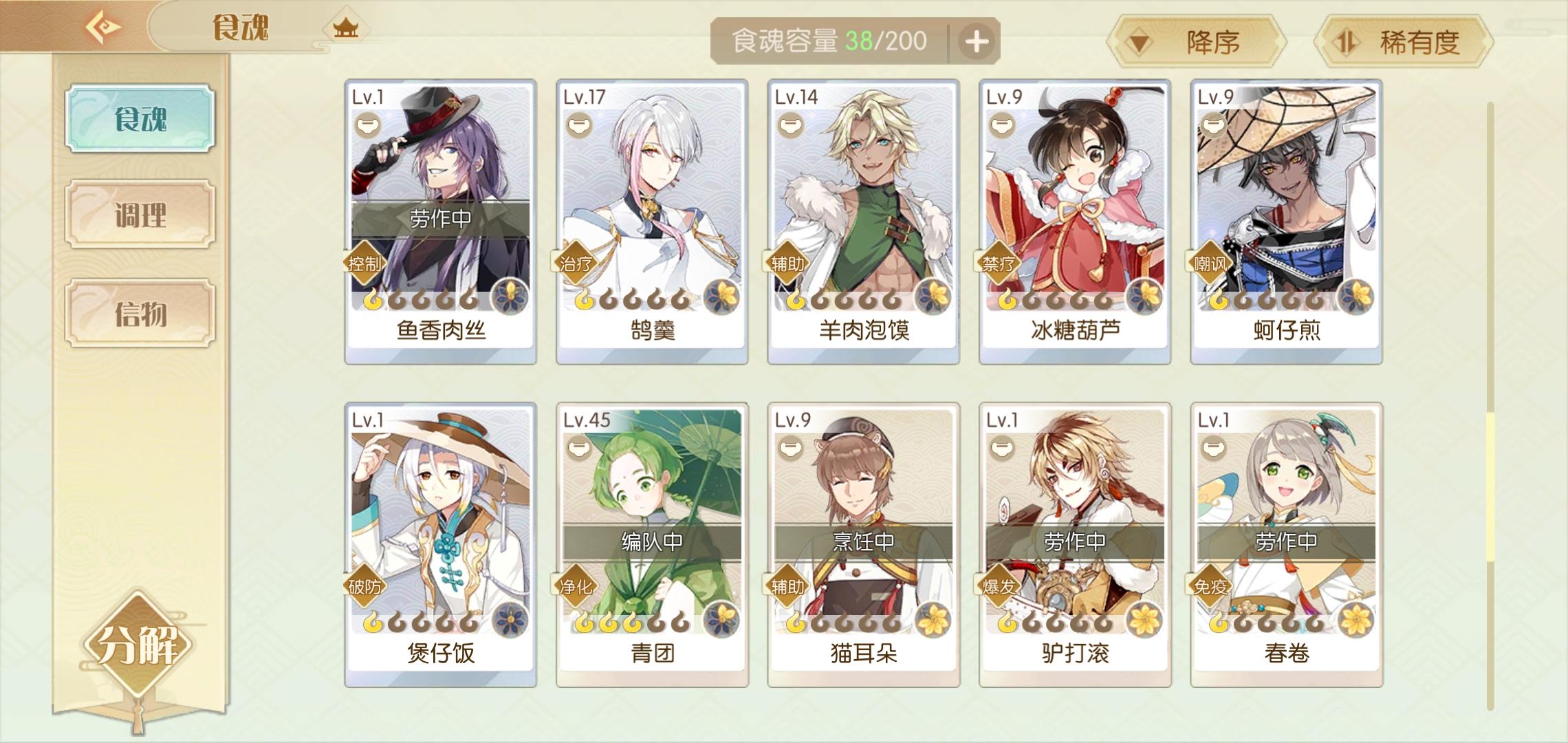Screen dimensions: 1568x743
Task: Open the home pavilion icon
Action: point(345,28)
